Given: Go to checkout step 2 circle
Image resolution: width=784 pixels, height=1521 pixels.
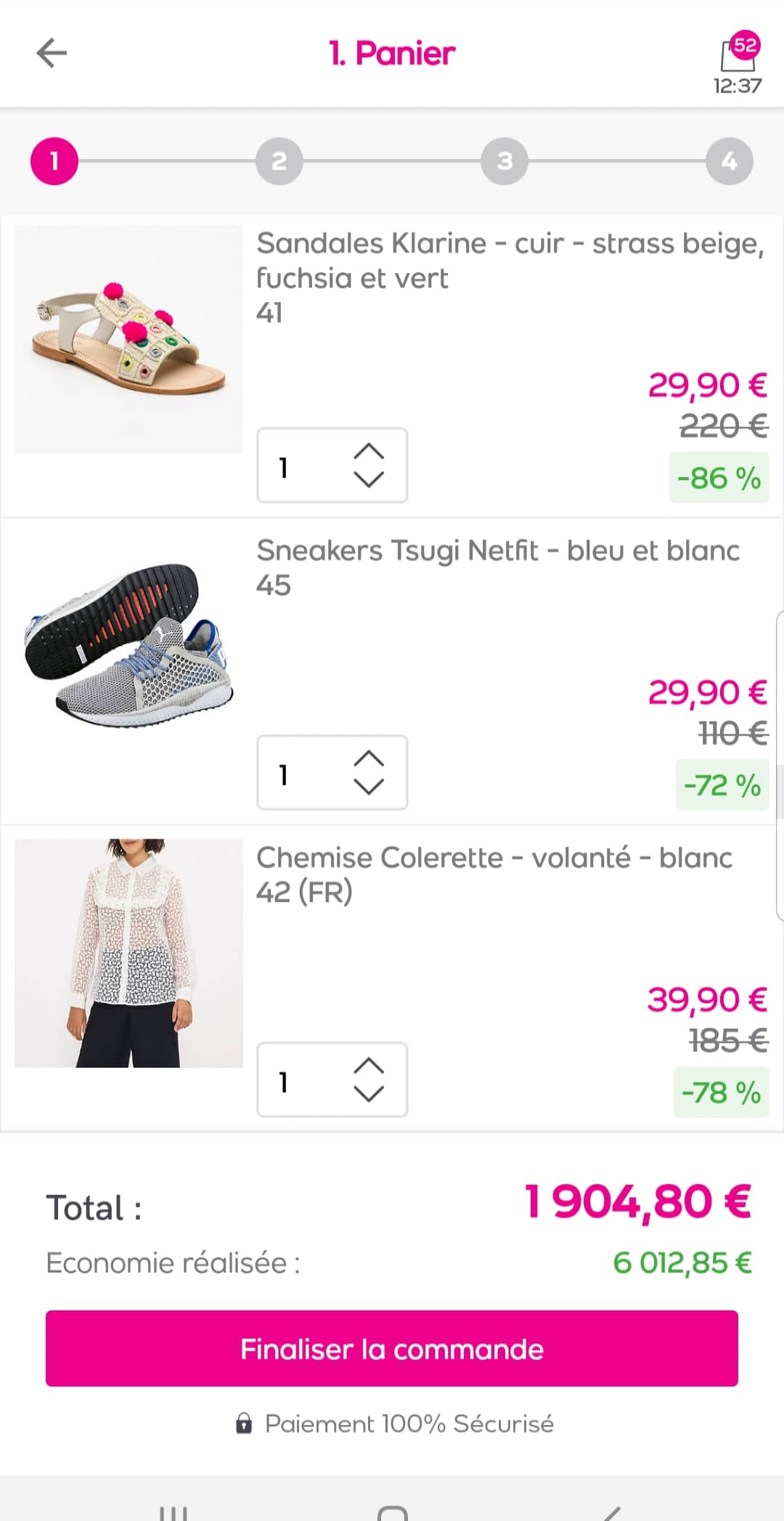Looking at the screenshot, I should click(x=279, y=161).
